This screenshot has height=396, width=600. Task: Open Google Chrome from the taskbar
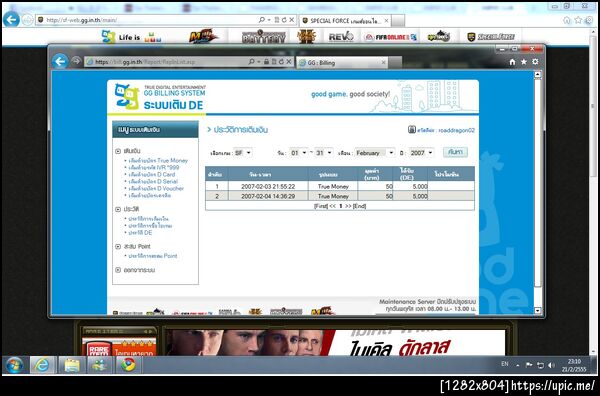(x=129, y=365)
